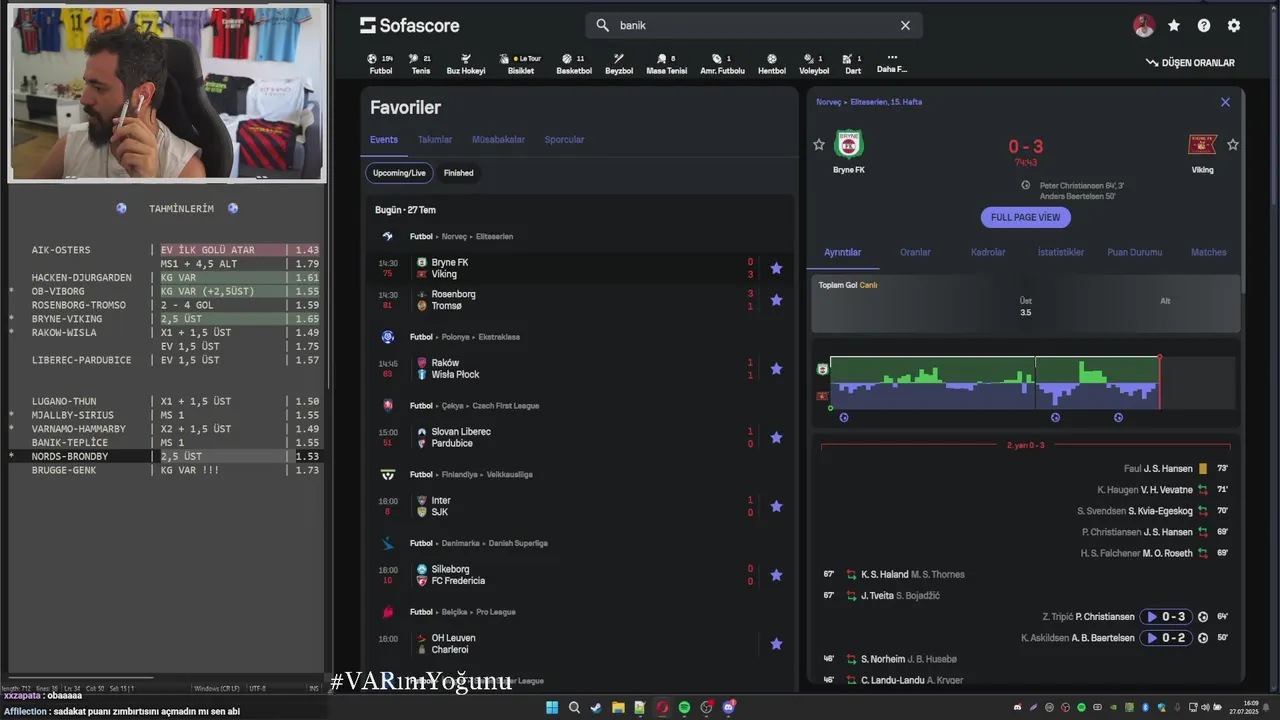
Task: Switch to Events tab in Favoriler
Action: (x=384, y=140)
